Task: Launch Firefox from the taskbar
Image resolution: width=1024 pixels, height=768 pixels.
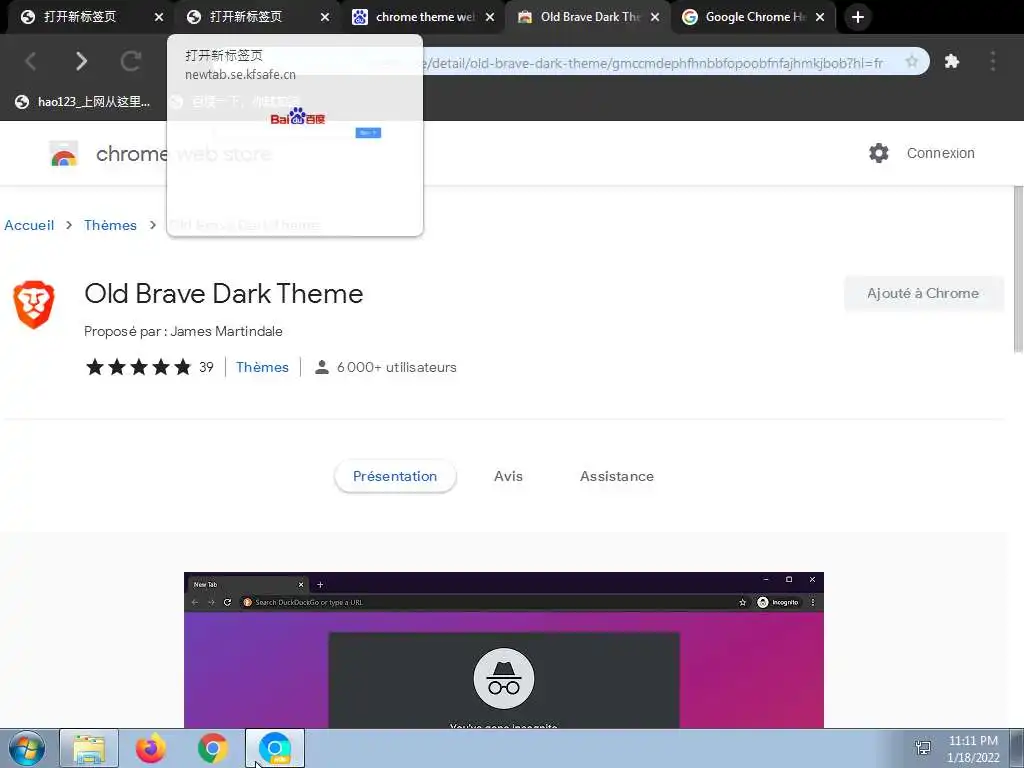Action: tap(151, 748)
